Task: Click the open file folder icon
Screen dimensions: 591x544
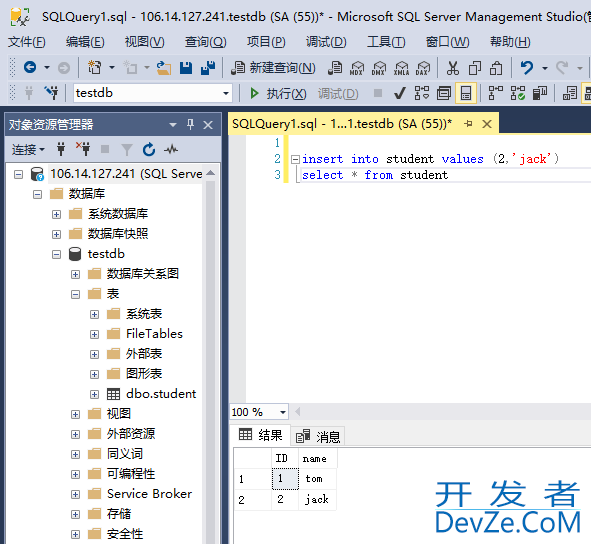Action: tap(164, 68)
